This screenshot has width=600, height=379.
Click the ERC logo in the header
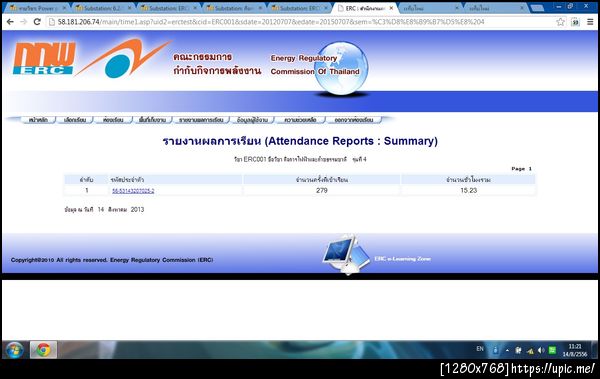(44, 58)
